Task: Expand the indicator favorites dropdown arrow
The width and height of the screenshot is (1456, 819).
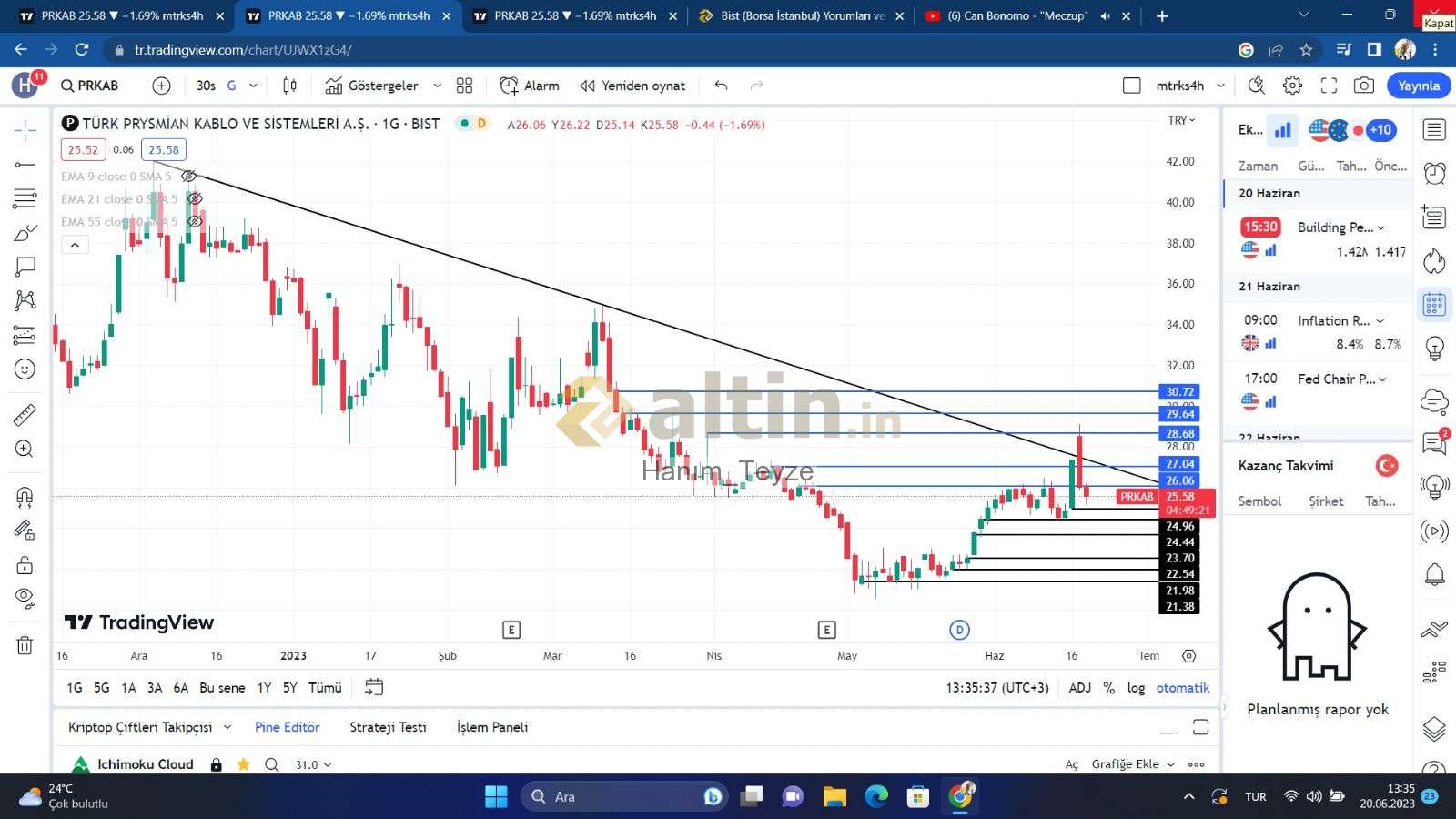Action: 437,86
